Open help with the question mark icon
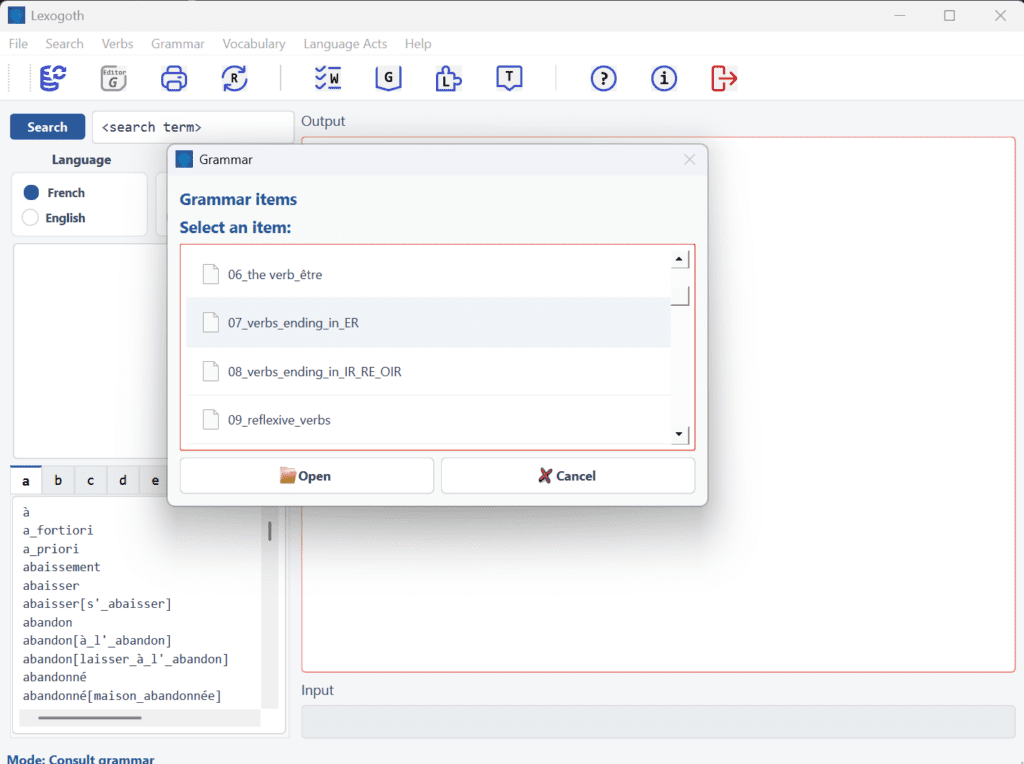The height and width of the screenshot is (764, 1024). coord(603,78)
